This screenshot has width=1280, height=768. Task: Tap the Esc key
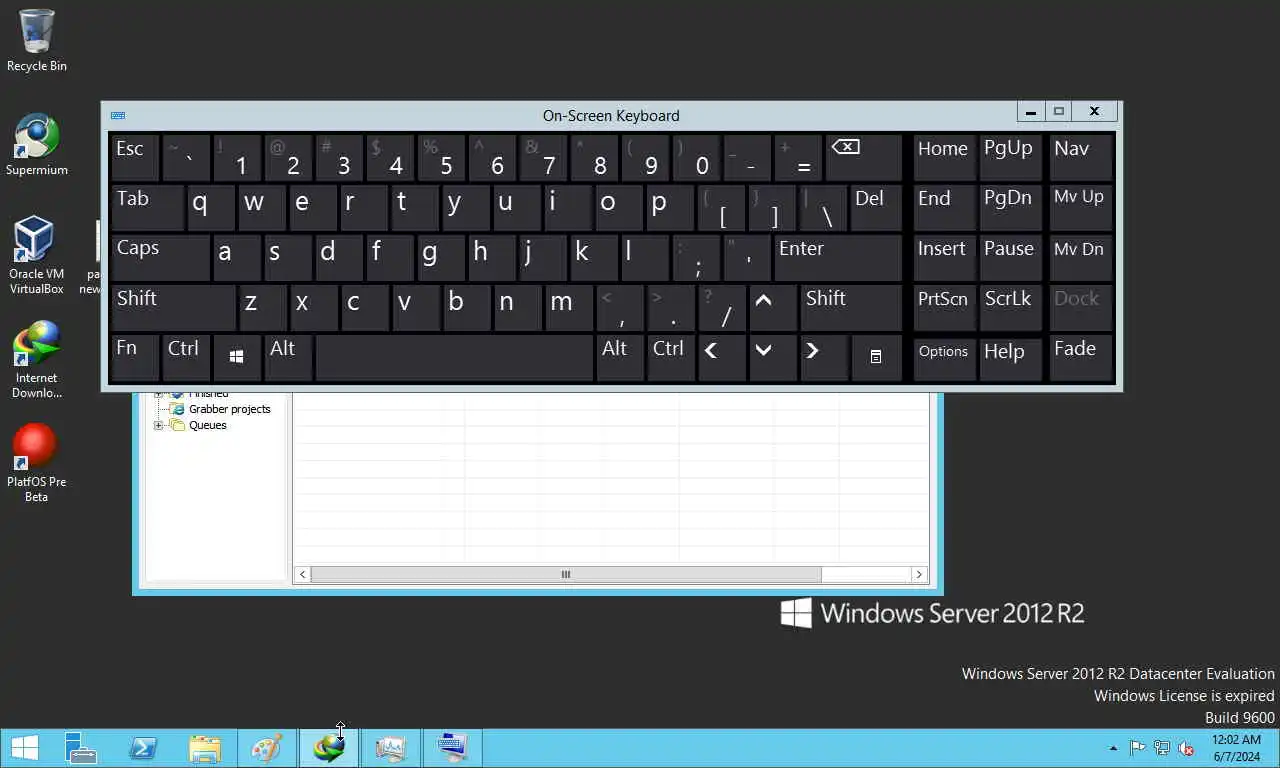coord(135,158)
